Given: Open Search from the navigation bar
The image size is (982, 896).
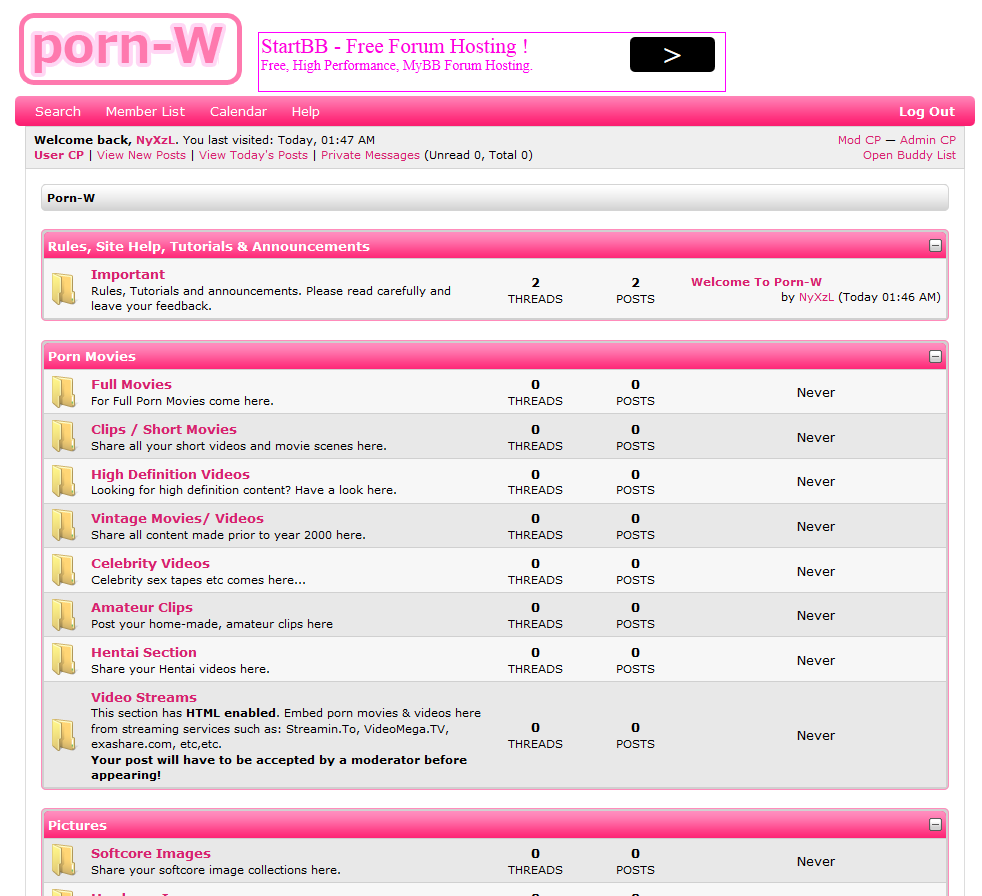Looking at the screenshot, I should (x=58, y=111).
